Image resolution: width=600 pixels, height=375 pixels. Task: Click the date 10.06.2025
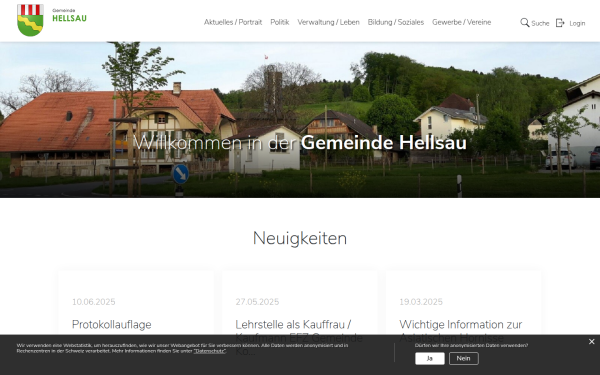coord(94,302)
